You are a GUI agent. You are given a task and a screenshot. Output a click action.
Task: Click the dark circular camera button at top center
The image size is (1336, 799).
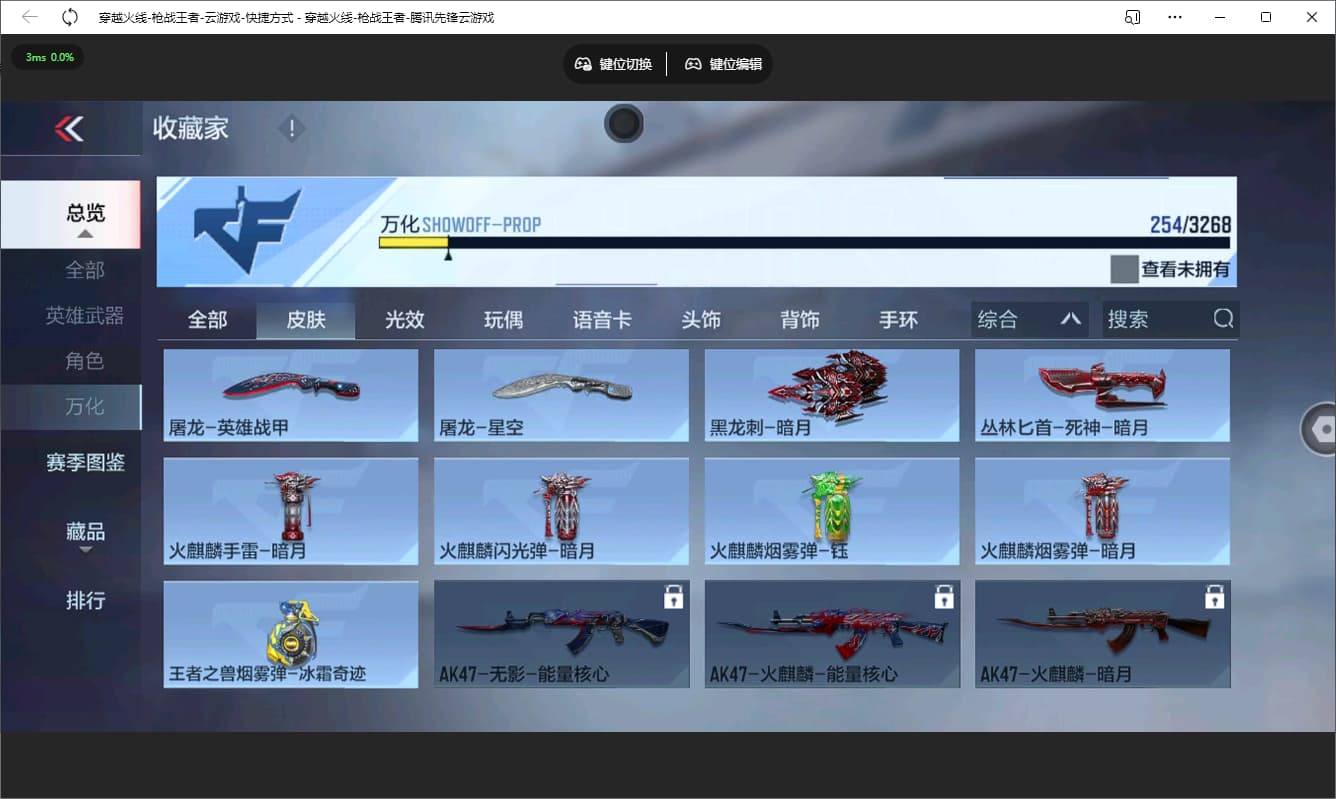623,124
